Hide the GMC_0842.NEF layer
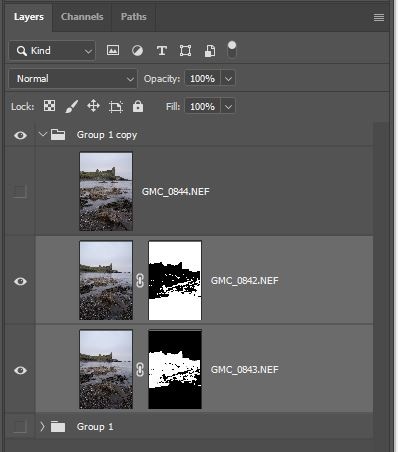Image resolution: width=398 pixels, height=452 pixels. click(20, 281)
